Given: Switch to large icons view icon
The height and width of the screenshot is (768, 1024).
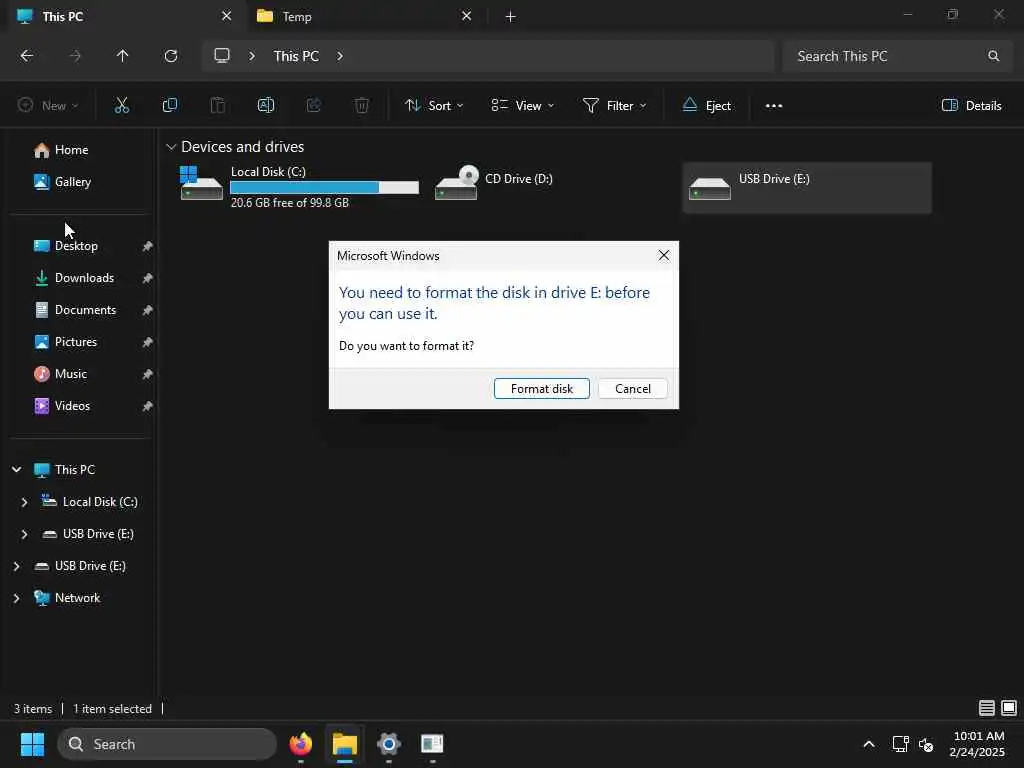Looking at the screenshot, I should [1009, 707].
